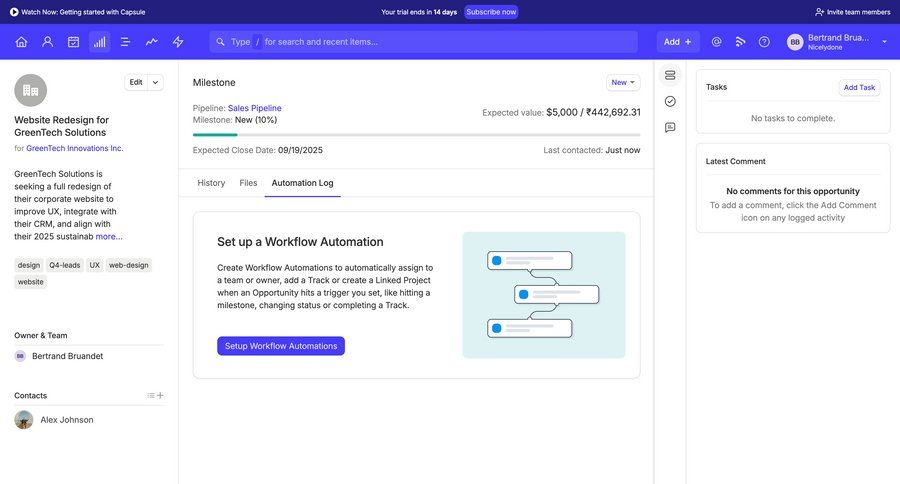
Task: Click the add contact plus icon
Action: [160, 396]
